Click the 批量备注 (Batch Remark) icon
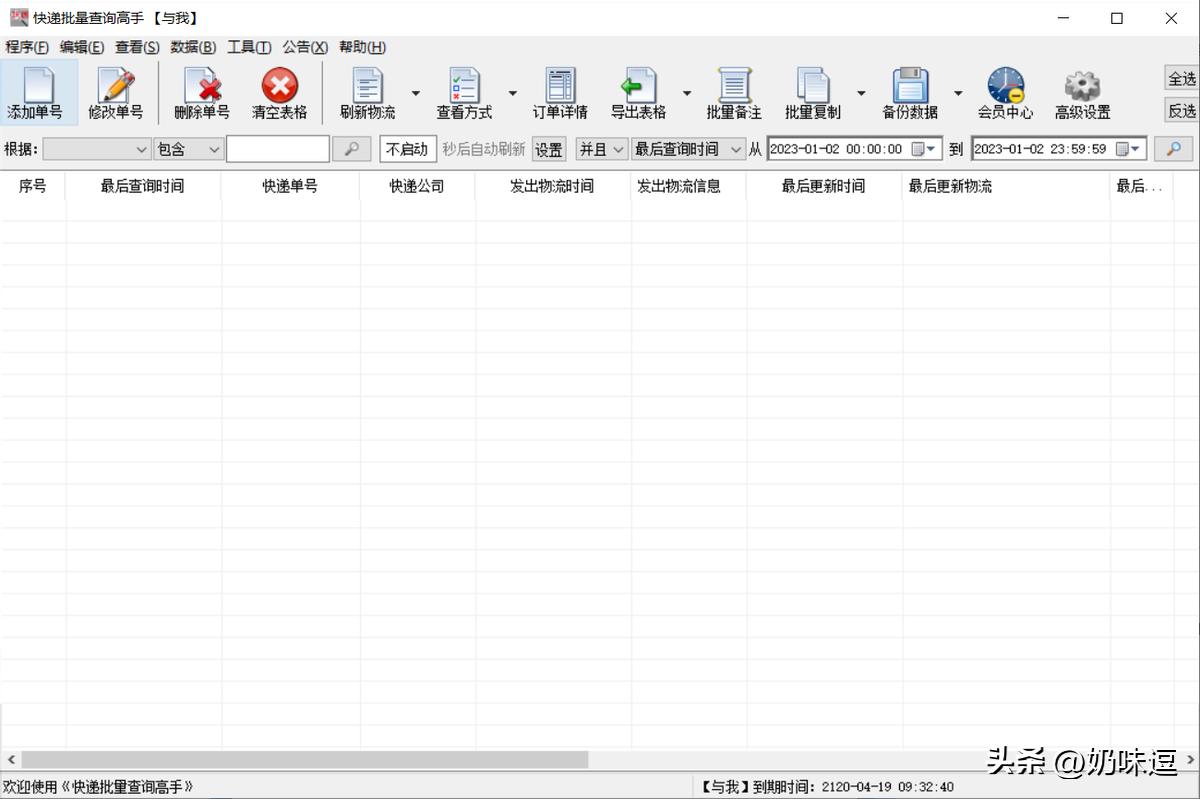The width and height of the screenshot is (1200, 799). tap(734, 91)
